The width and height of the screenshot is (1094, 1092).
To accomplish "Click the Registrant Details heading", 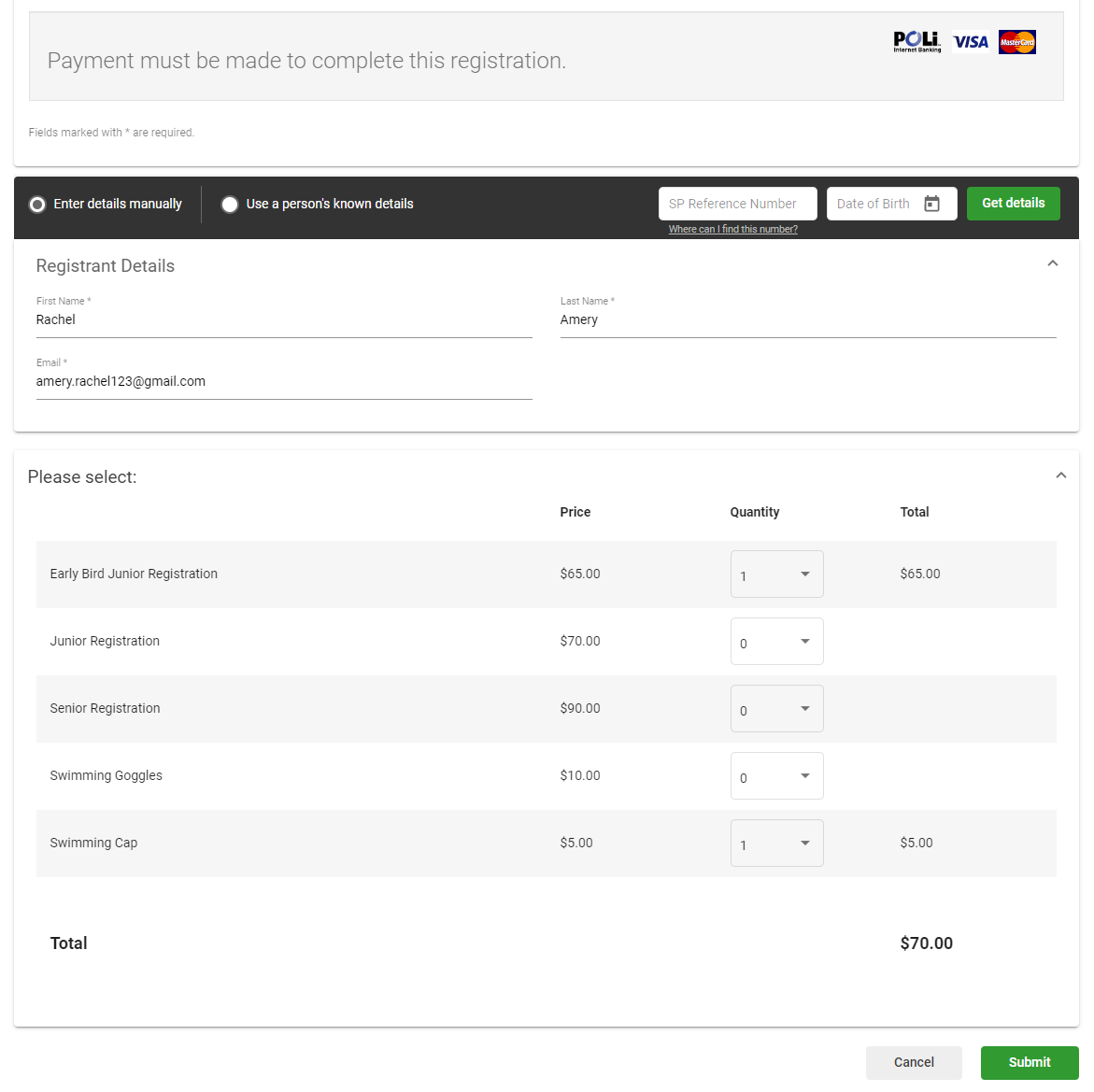I will click(x=106, y=266).
